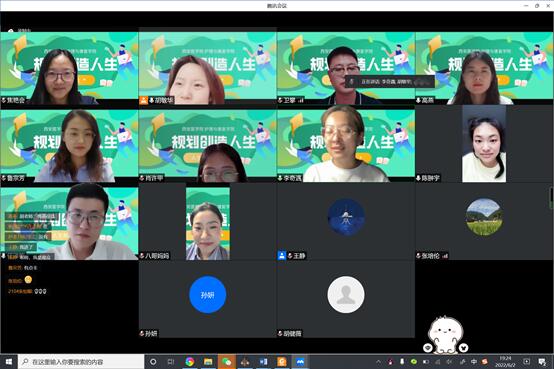Switch the input method 中 indicator
Viewport: 554px width, 369px height.
[x=474, y=362]
